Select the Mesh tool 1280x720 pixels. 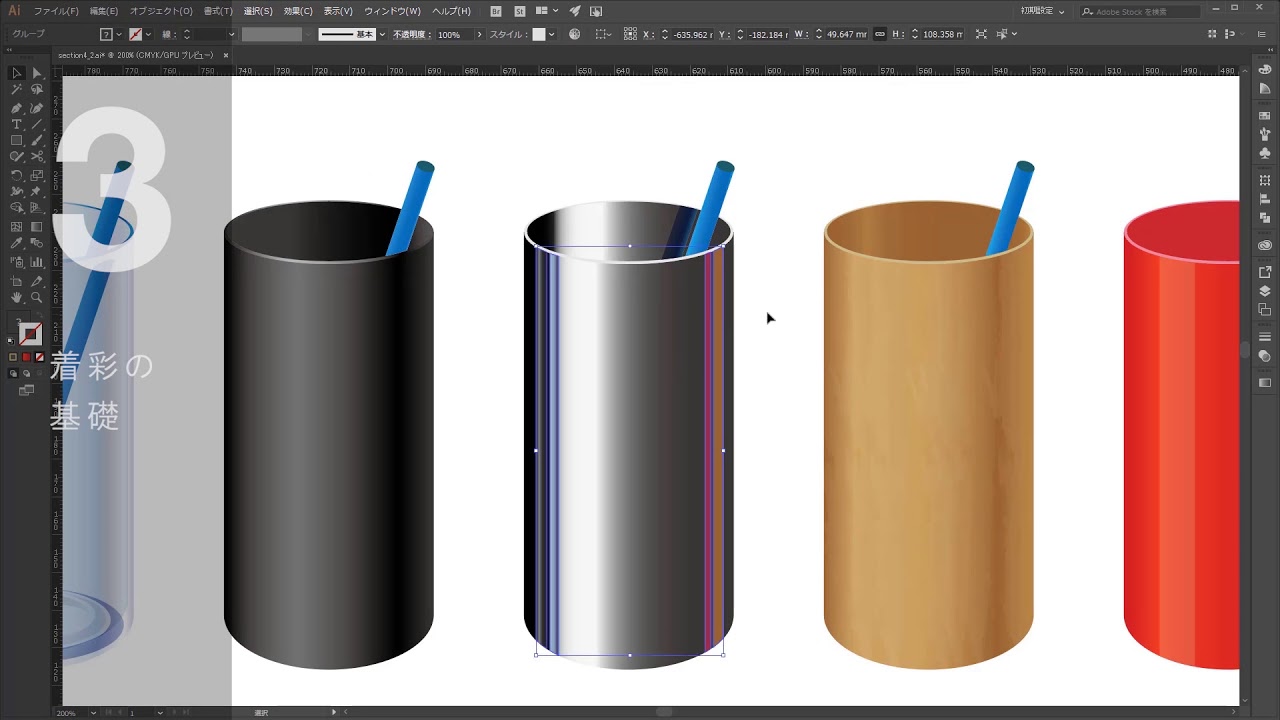[17, 225]
